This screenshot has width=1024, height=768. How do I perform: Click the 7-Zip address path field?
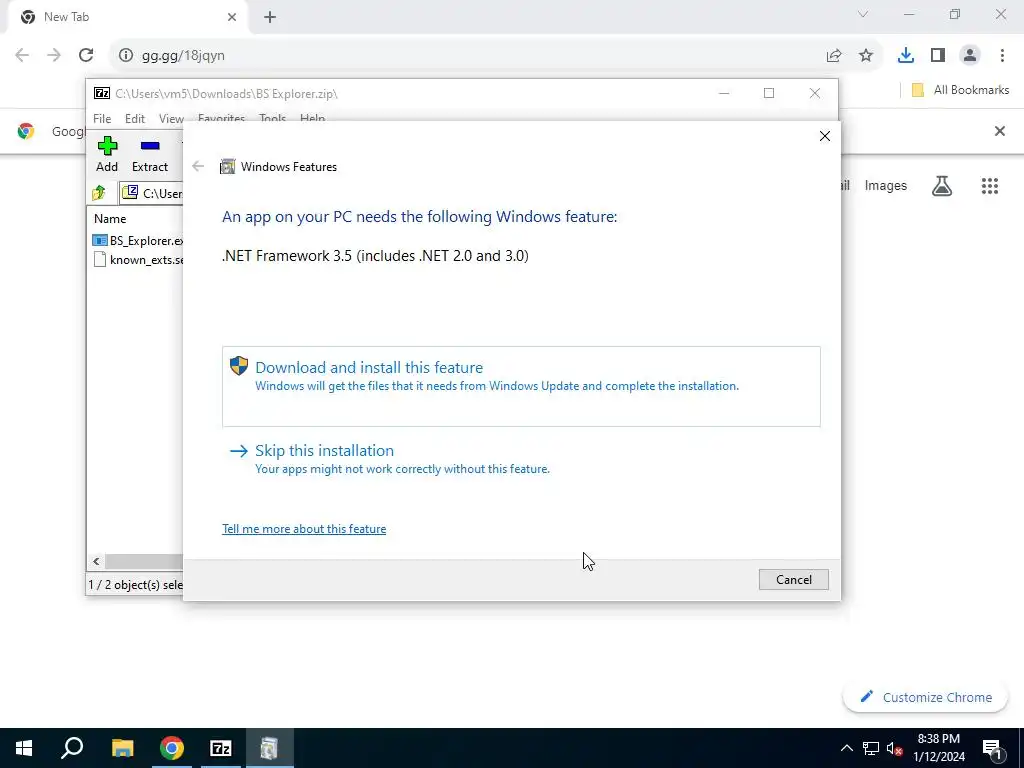tap(152, 193)
